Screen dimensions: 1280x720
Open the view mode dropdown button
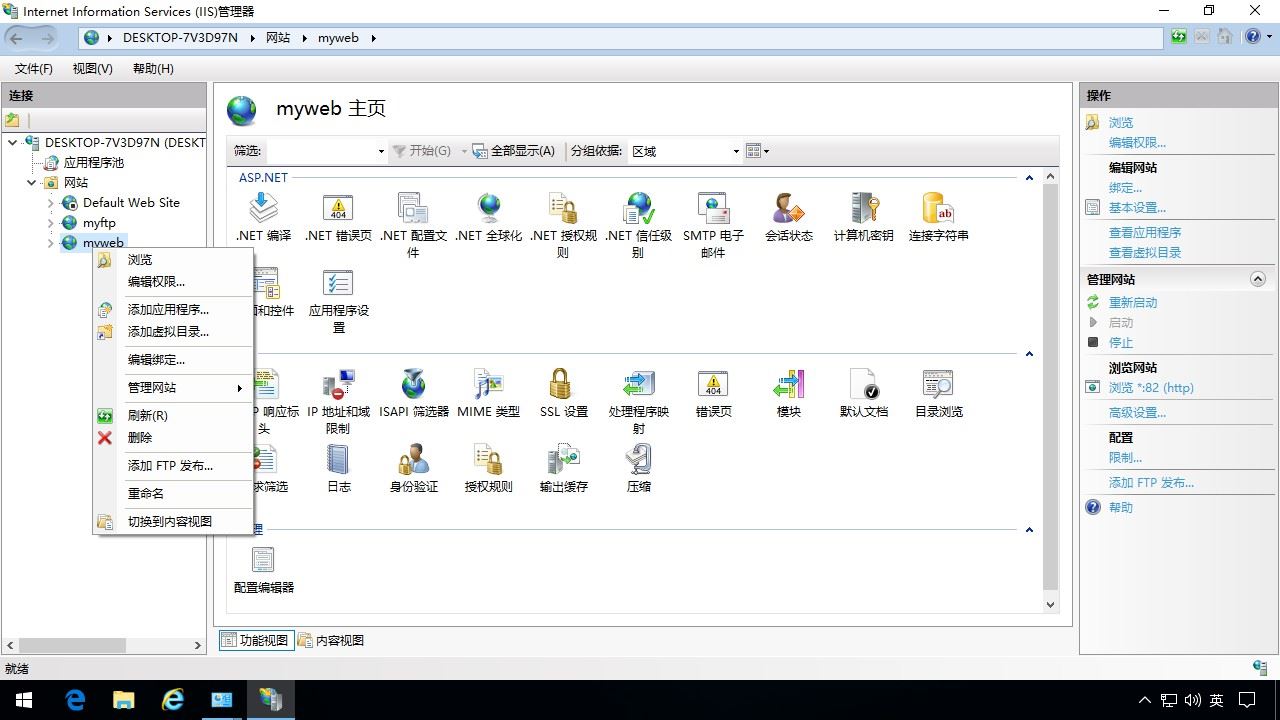coord(758,151)
